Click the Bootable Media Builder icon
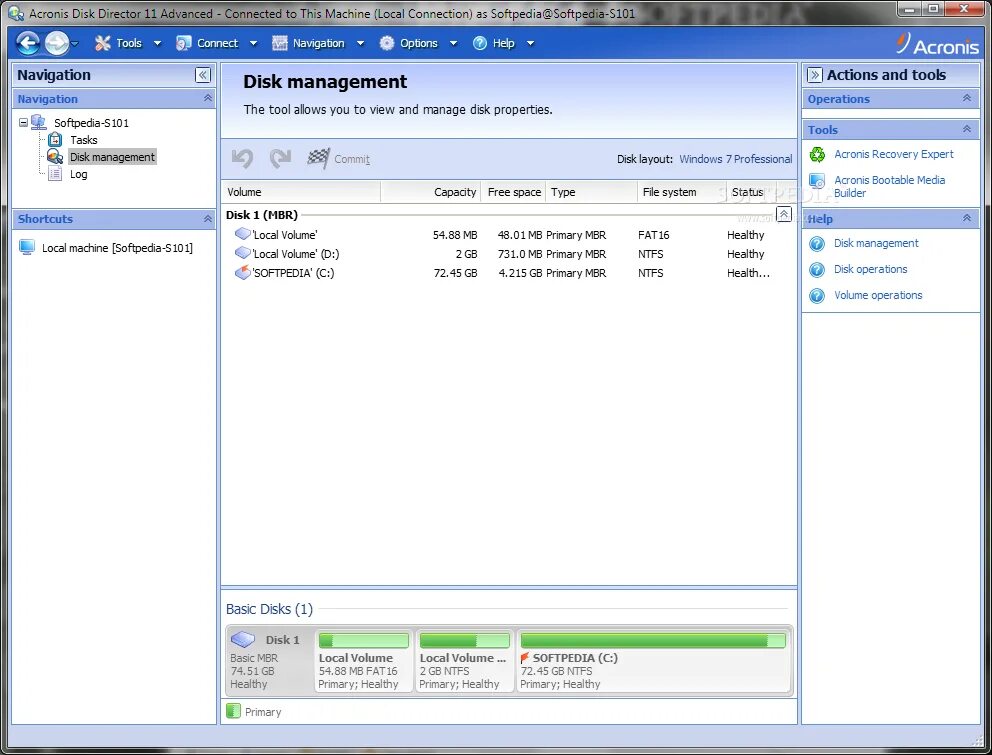 [x=817, y=181]
